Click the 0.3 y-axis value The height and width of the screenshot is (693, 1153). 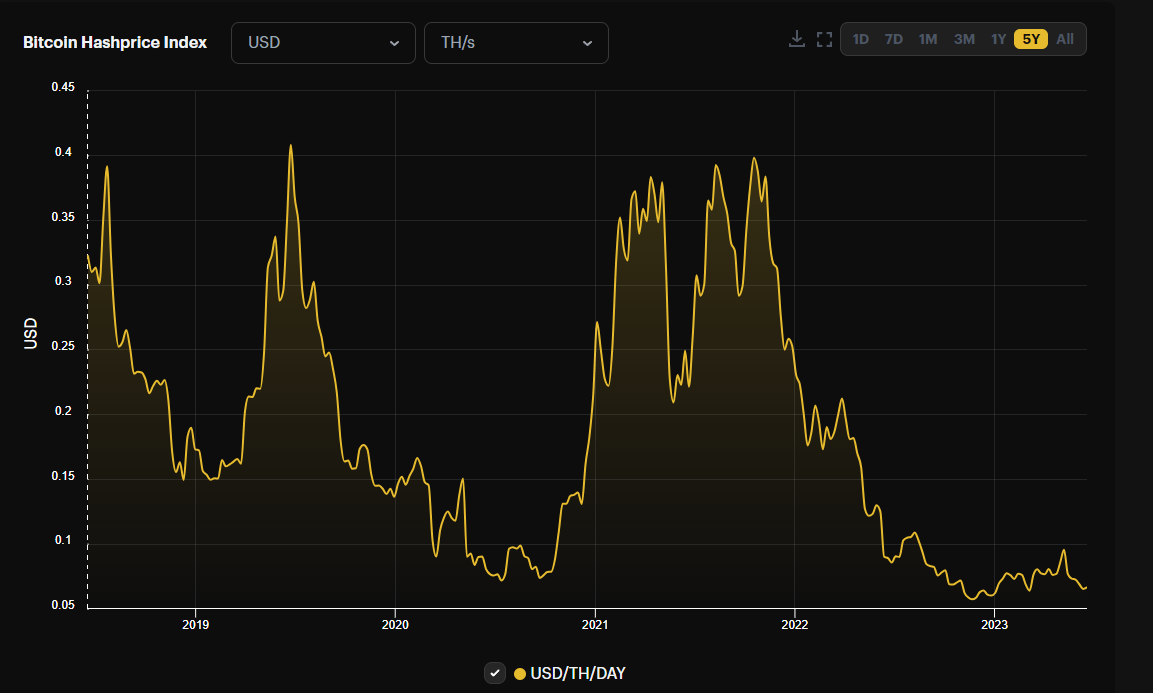(63, 281)
